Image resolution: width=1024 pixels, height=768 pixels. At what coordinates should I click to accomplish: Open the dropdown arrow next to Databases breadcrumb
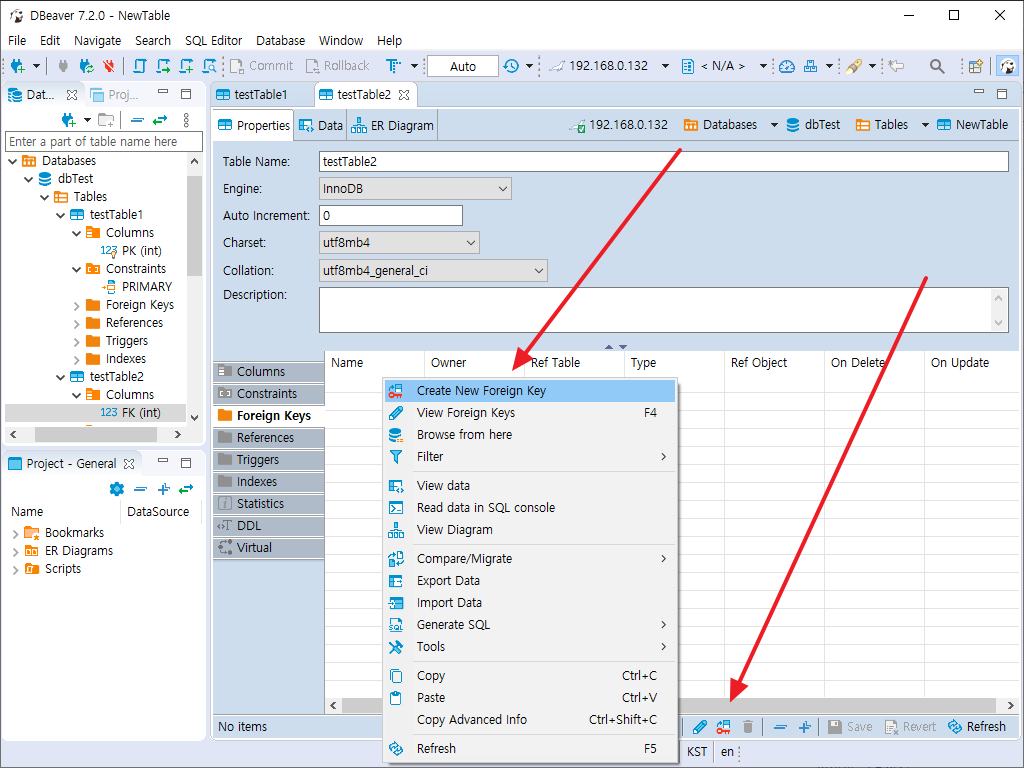[774, 125]
